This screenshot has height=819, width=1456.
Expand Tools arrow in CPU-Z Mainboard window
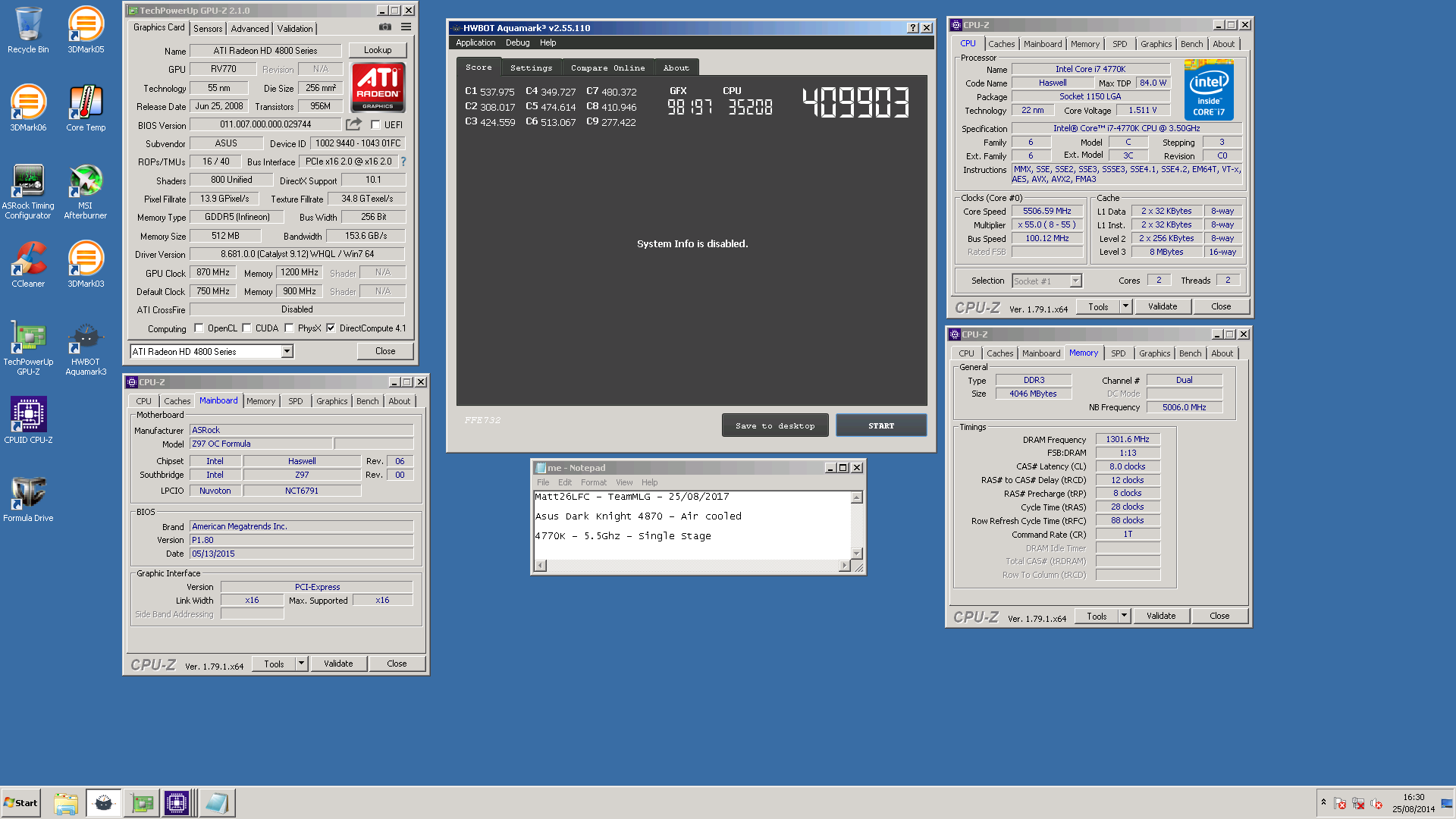301,664
